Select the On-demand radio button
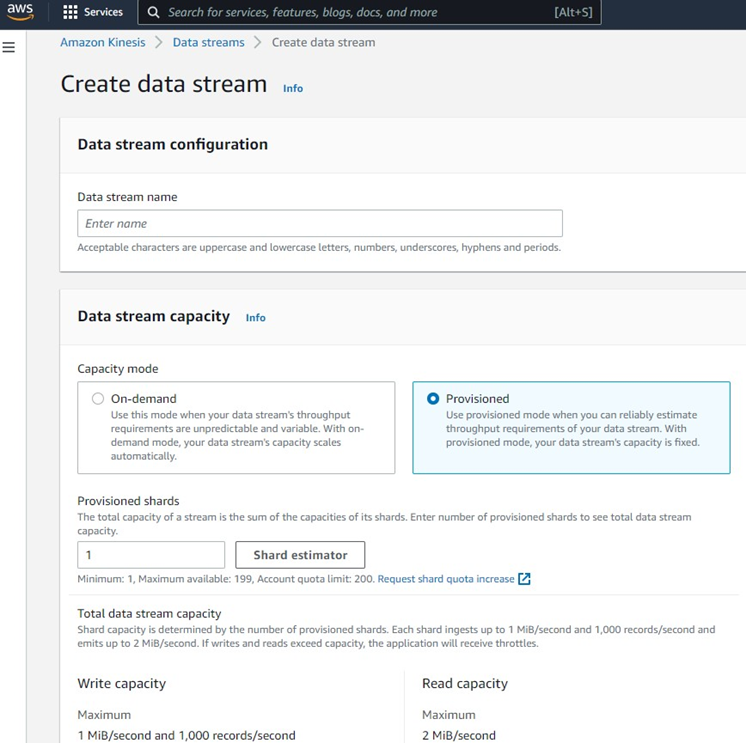The image size is (746, 743). pyautogui.click(x=98, y=398)
